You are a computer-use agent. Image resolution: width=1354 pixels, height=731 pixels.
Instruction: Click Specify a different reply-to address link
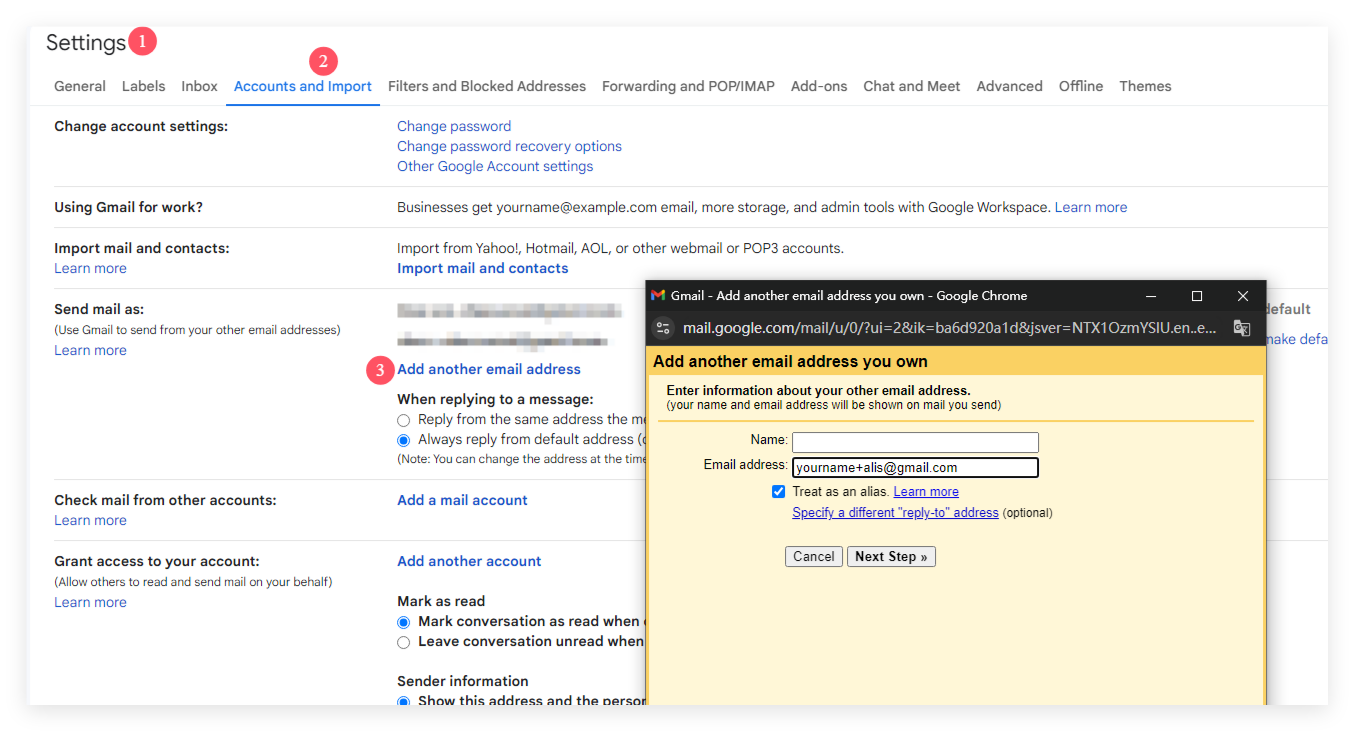(895, 513)
